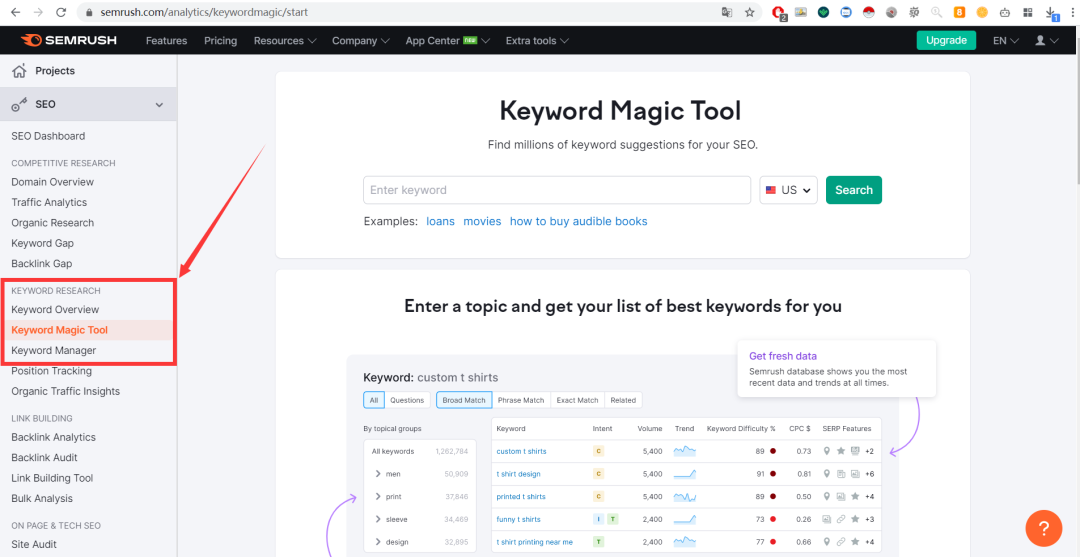Image resolution: width=1080 pixels, height=557 pixels.
Task: Open the US country database dropdown
Action: point(789,190)
